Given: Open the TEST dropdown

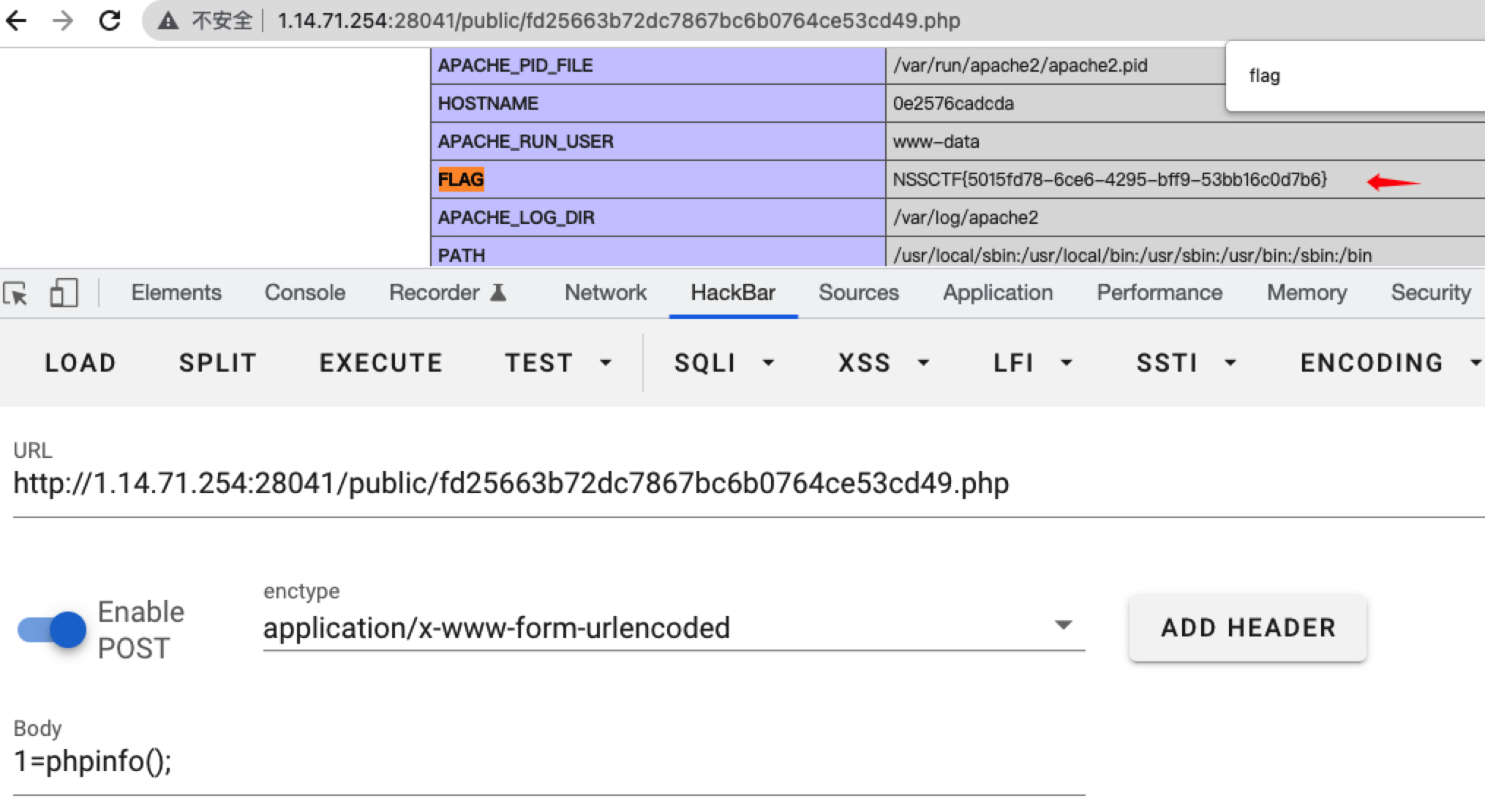Looking at the screenshot, I should click(559, 363).
